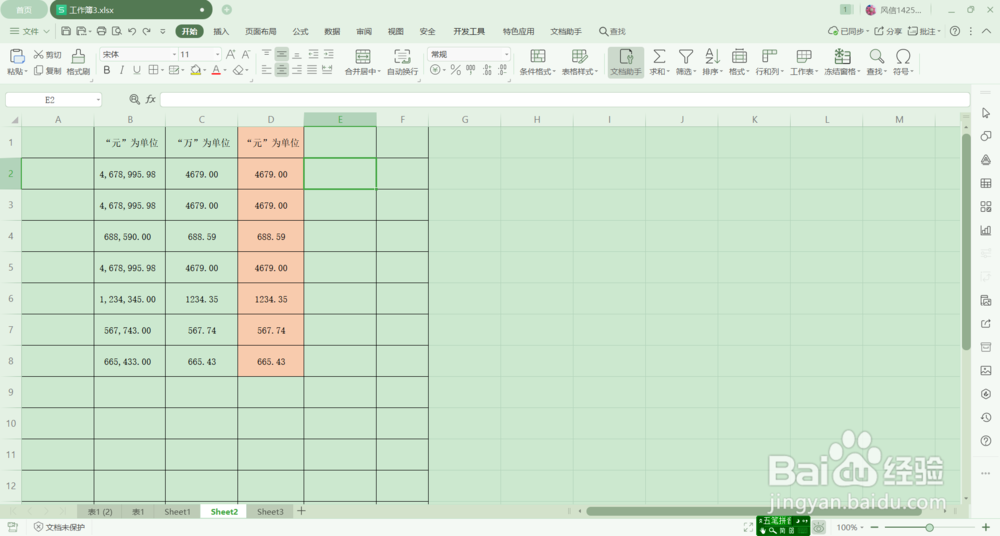1000x536 pixels.
Task: Toggle horizontal center alignment
Action: click(x=281, y=70)
